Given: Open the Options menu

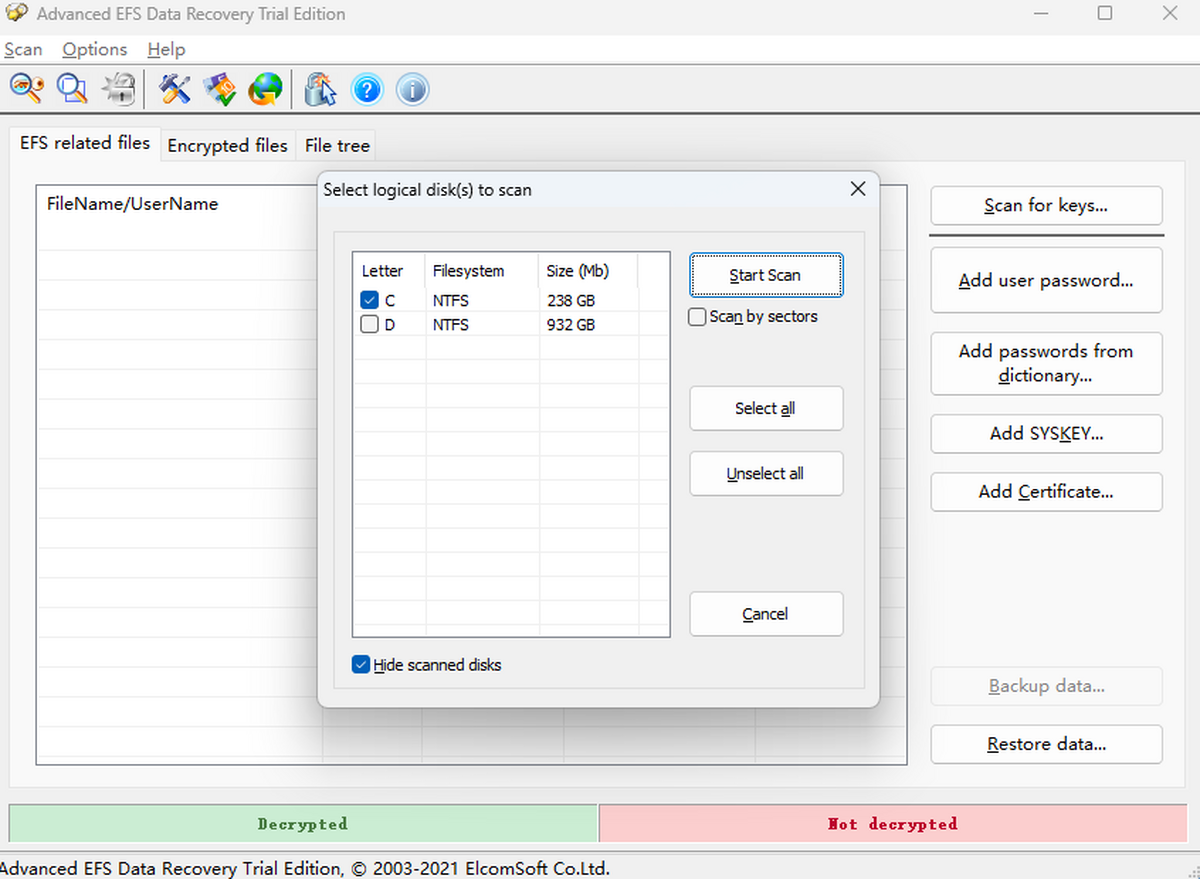Looking at the screenshot, I should (95, 49).
